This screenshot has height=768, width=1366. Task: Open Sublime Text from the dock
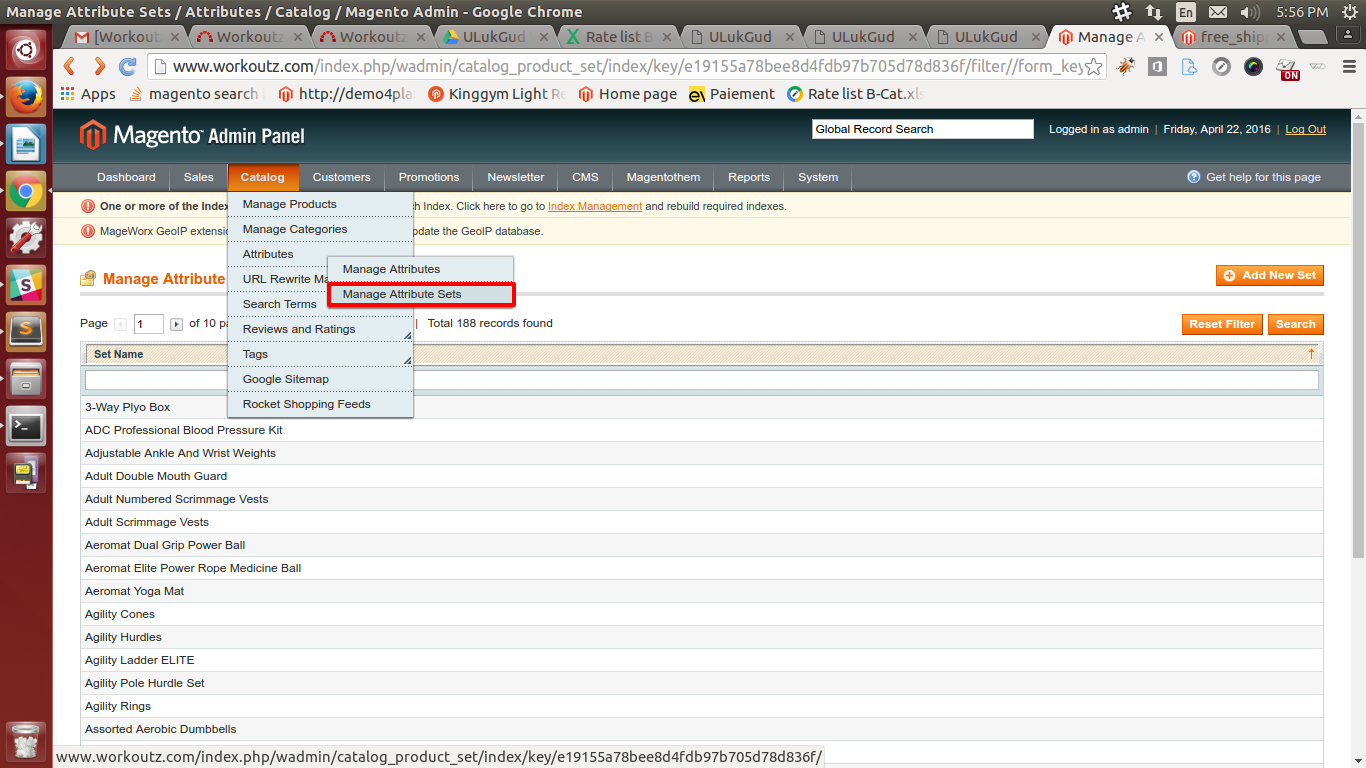tap(26, 331)
